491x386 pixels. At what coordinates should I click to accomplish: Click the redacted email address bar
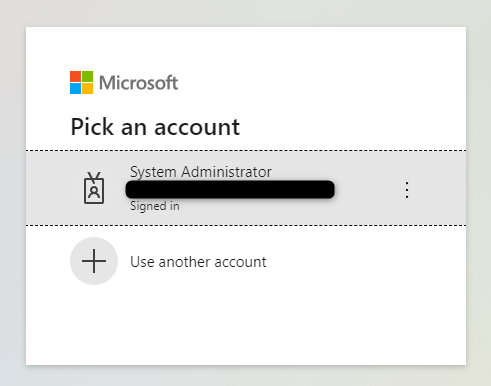[x=230, y=189]
